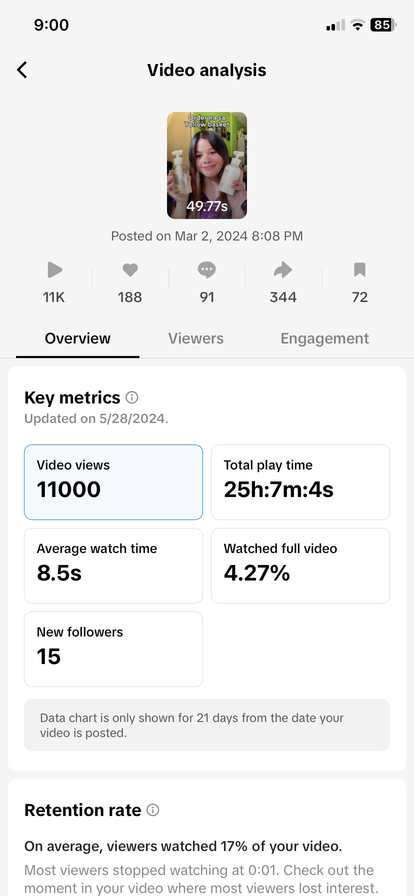Tap the share arrow icon
This screenshot has width=414, height=896.
point(283,270)
